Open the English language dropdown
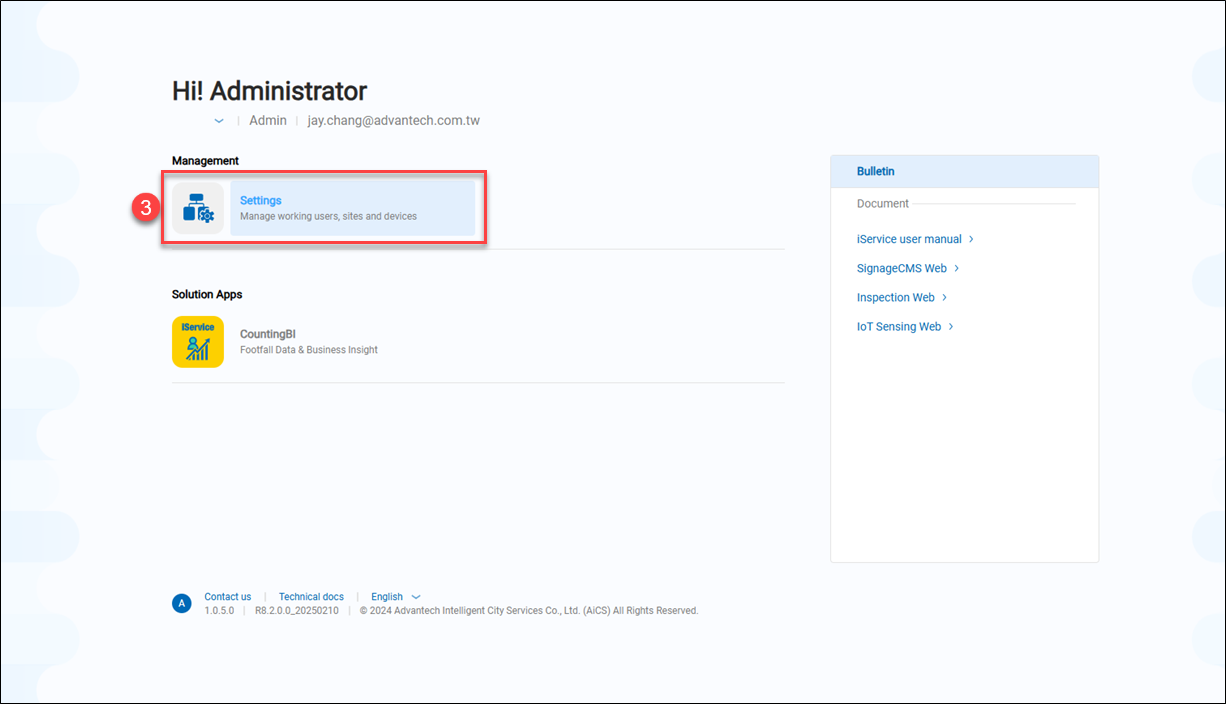The image size is (1226, 704). pos(395,596)
